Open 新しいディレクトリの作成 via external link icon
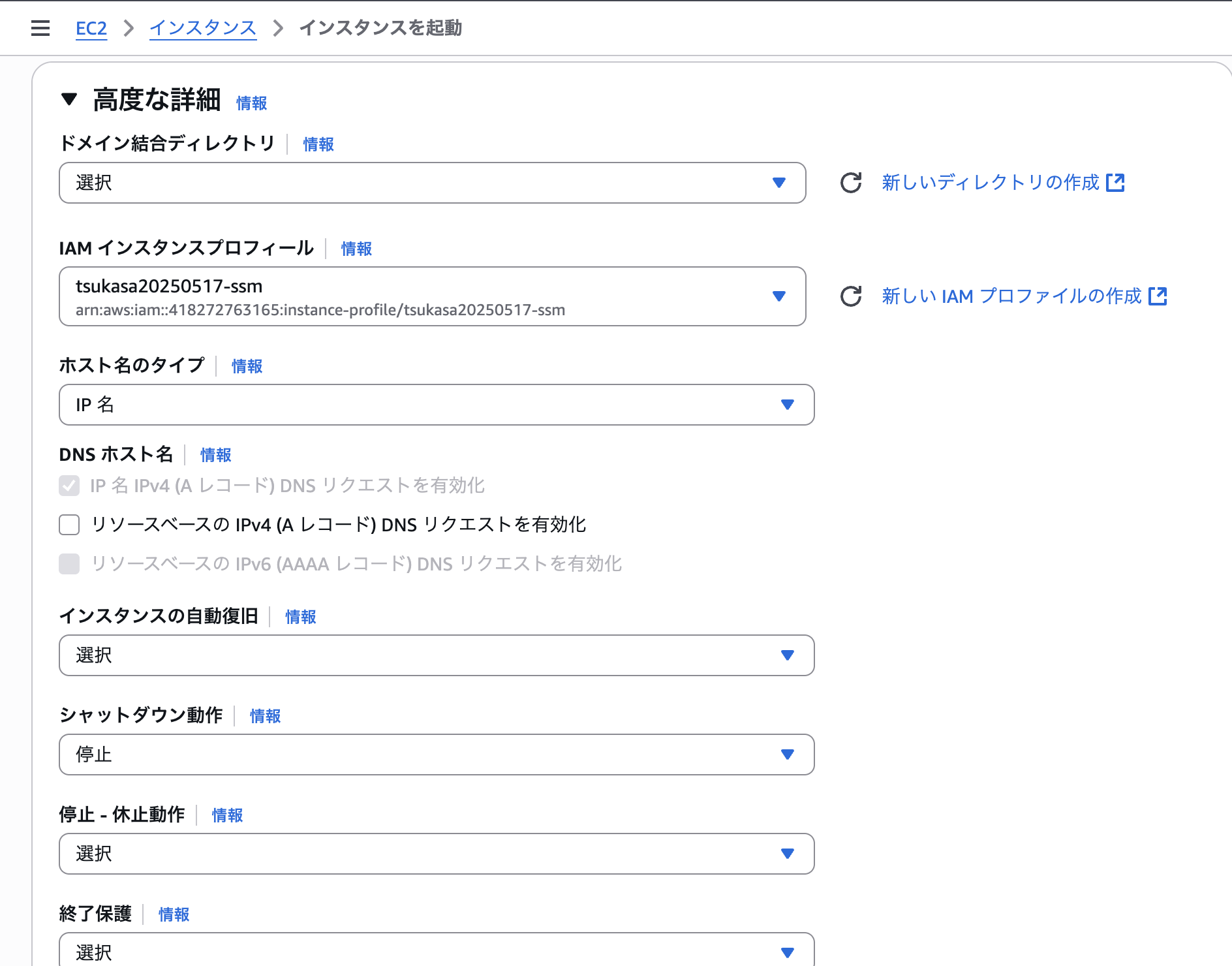This screenshot has height=966, width=1232. 1117,183
